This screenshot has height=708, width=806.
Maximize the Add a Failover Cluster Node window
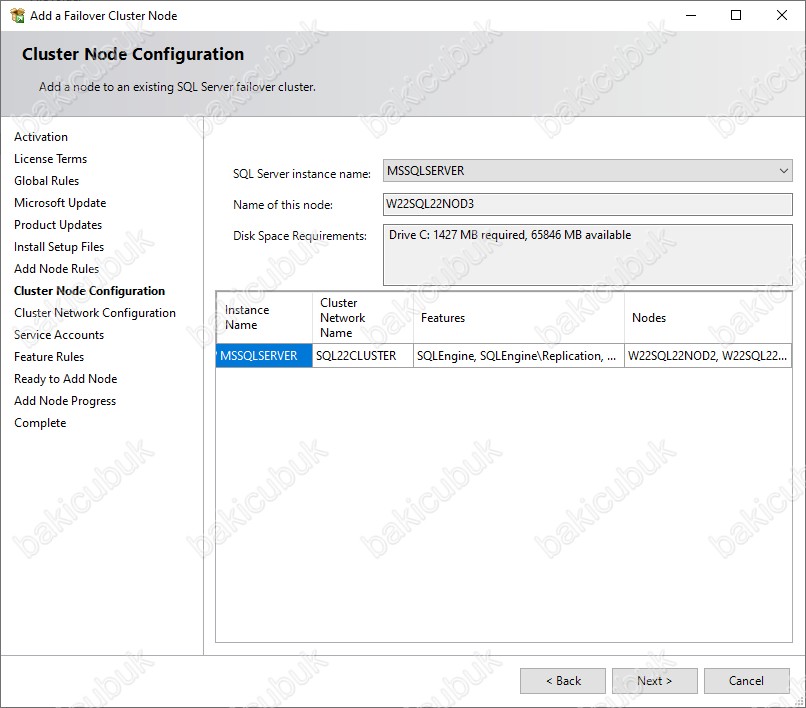coord(736,15)
